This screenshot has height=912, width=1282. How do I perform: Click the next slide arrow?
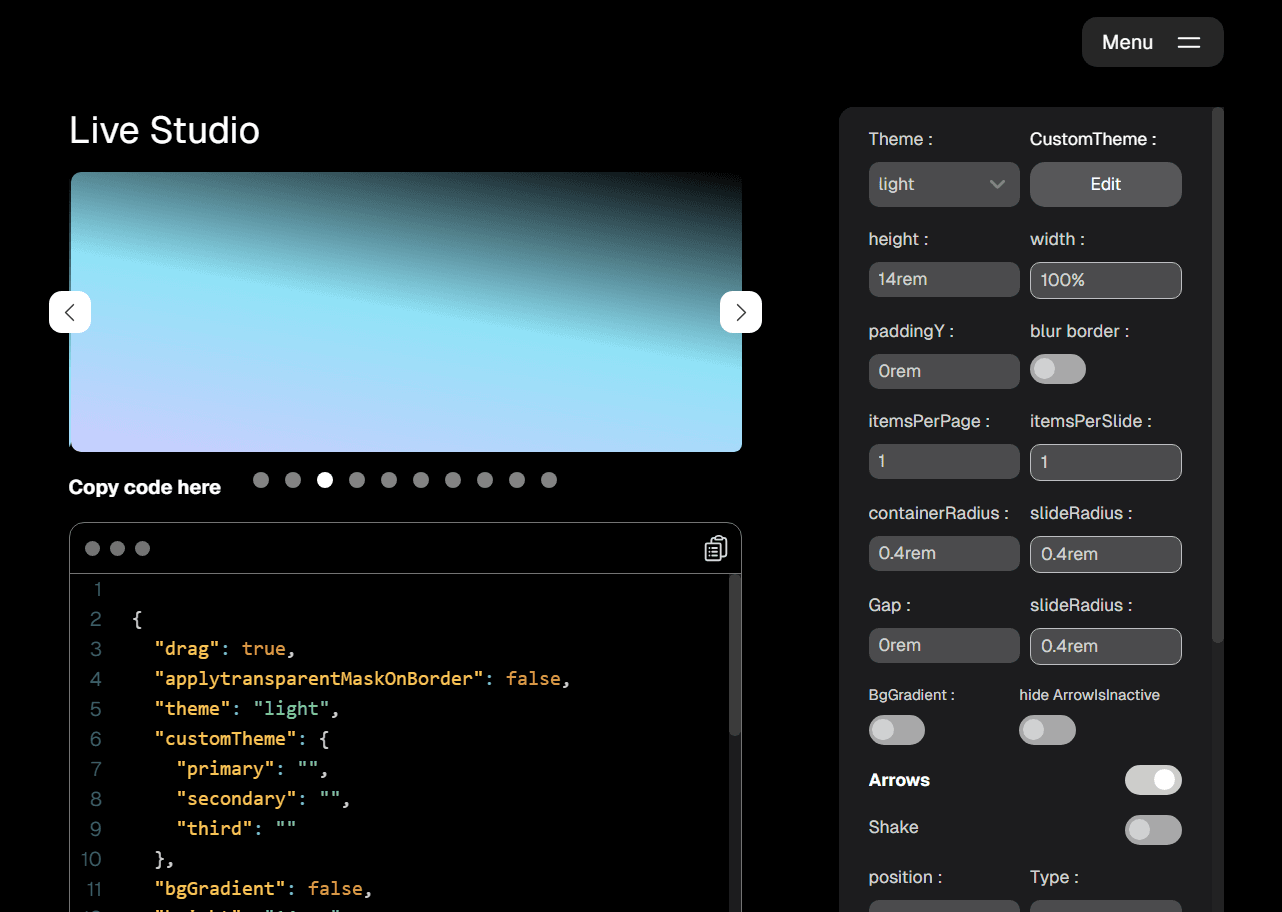[741, 312]
